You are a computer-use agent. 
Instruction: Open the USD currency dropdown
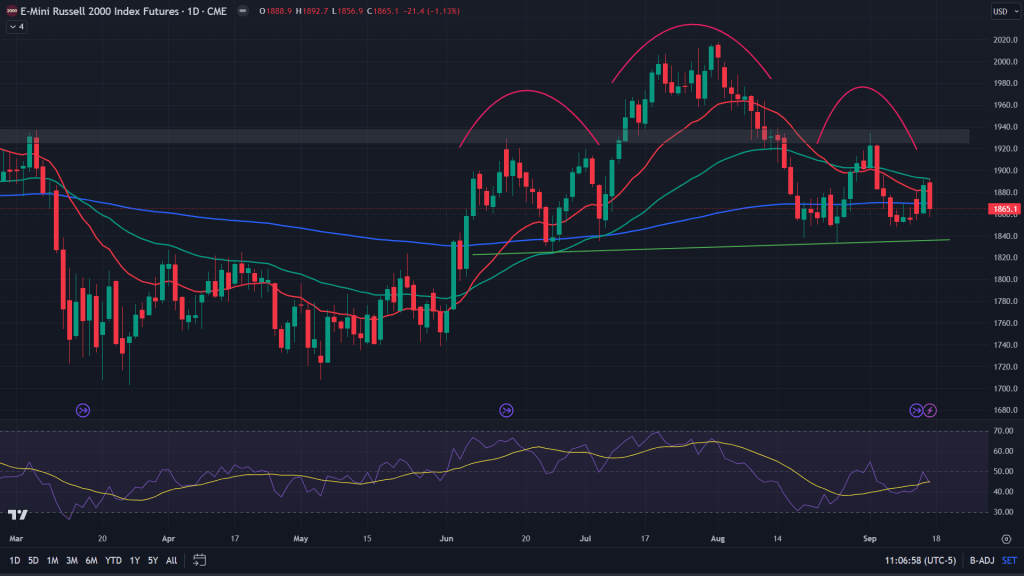[x=1002, y=11]
